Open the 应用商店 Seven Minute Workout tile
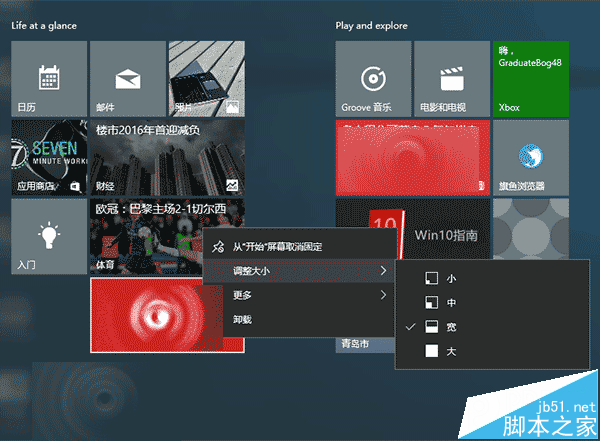Viewport: 600px width, 441px height. 49,158
